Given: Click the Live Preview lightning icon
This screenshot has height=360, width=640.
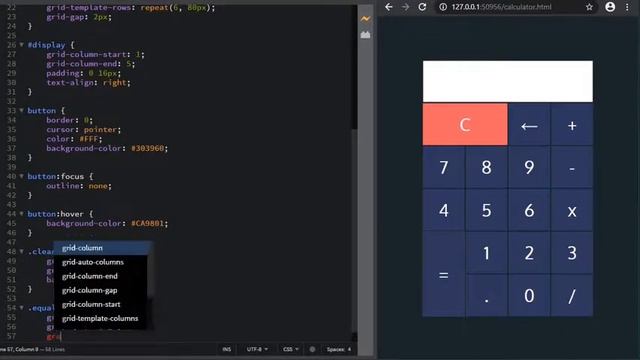Looking at the screenshot, I should 365,19.
